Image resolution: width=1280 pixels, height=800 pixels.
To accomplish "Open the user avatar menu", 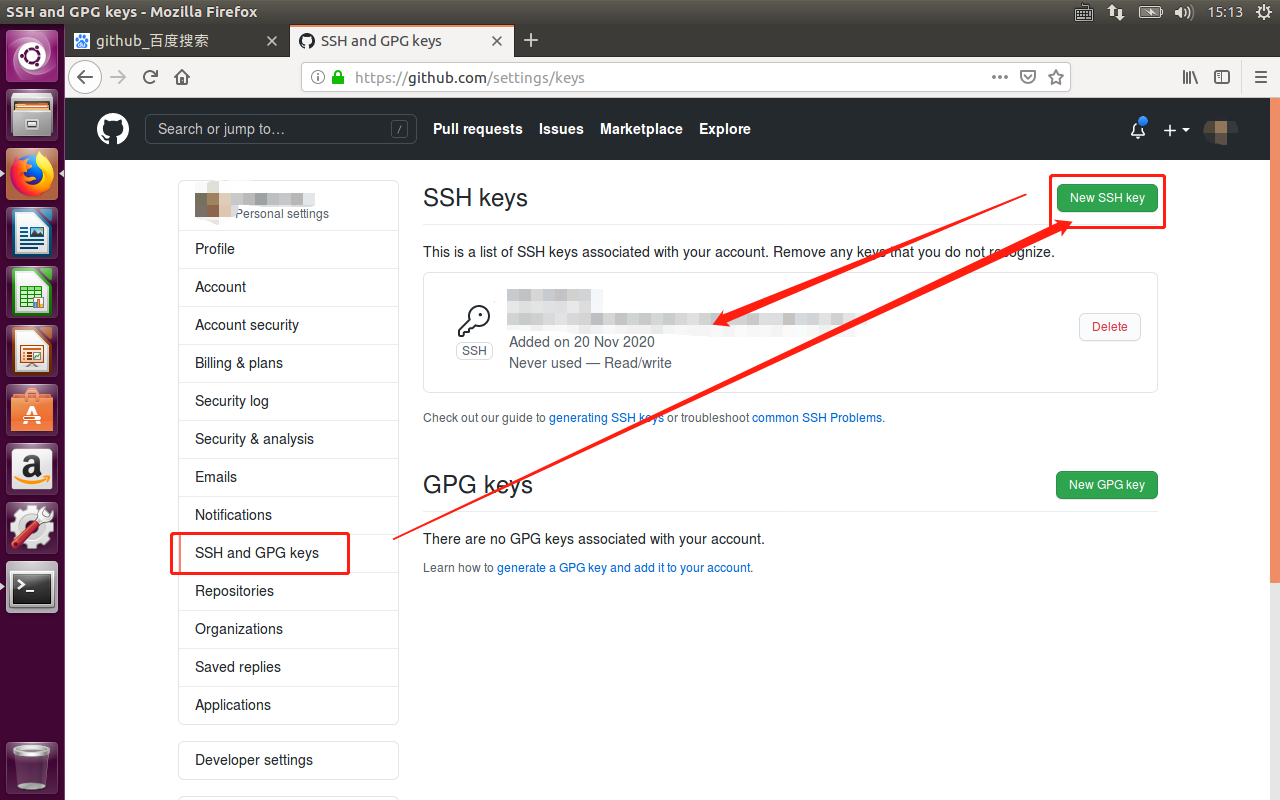I will (x=1220, y=130).
